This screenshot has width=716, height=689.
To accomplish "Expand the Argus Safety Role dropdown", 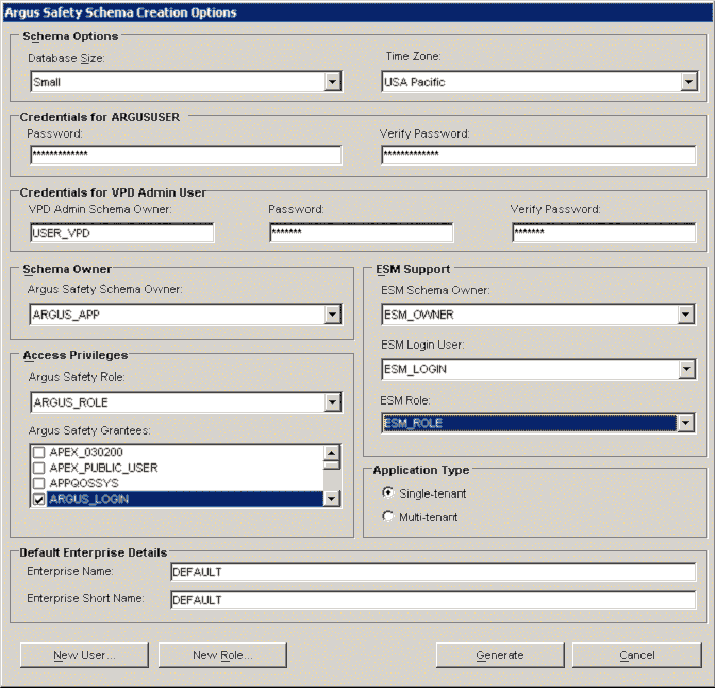I will (332, 402).
